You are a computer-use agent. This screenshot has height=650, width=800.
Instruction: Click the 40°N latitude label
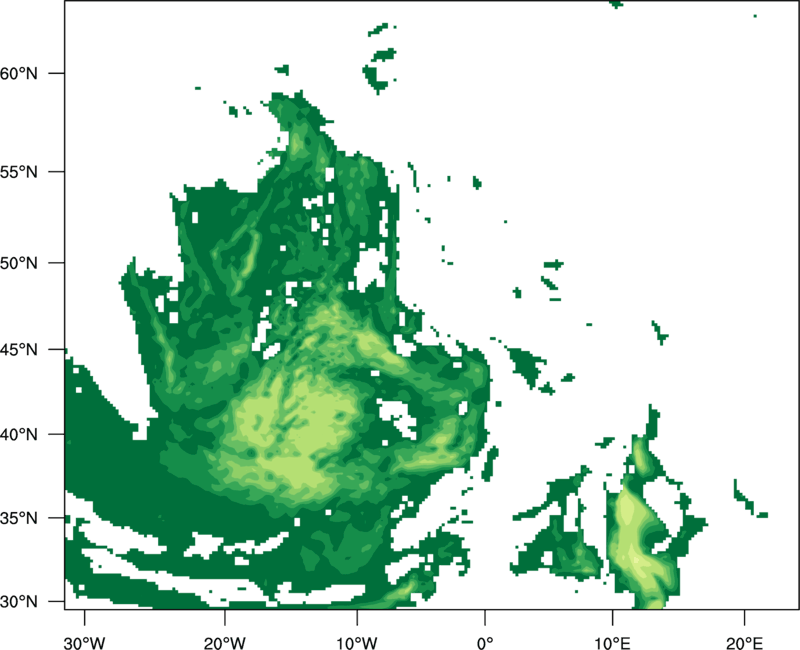18,434
